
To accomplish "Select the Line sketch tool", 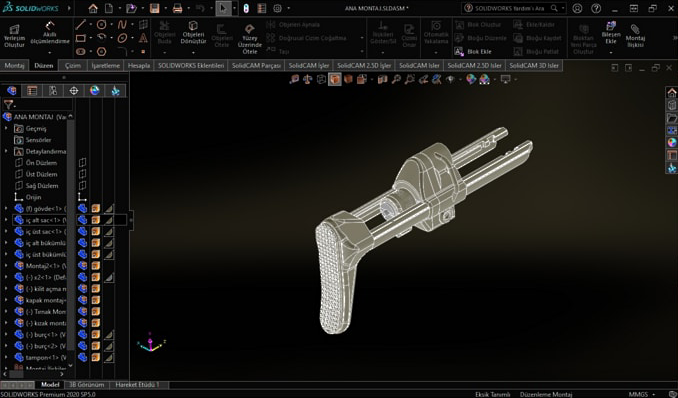I will (80, 25).
